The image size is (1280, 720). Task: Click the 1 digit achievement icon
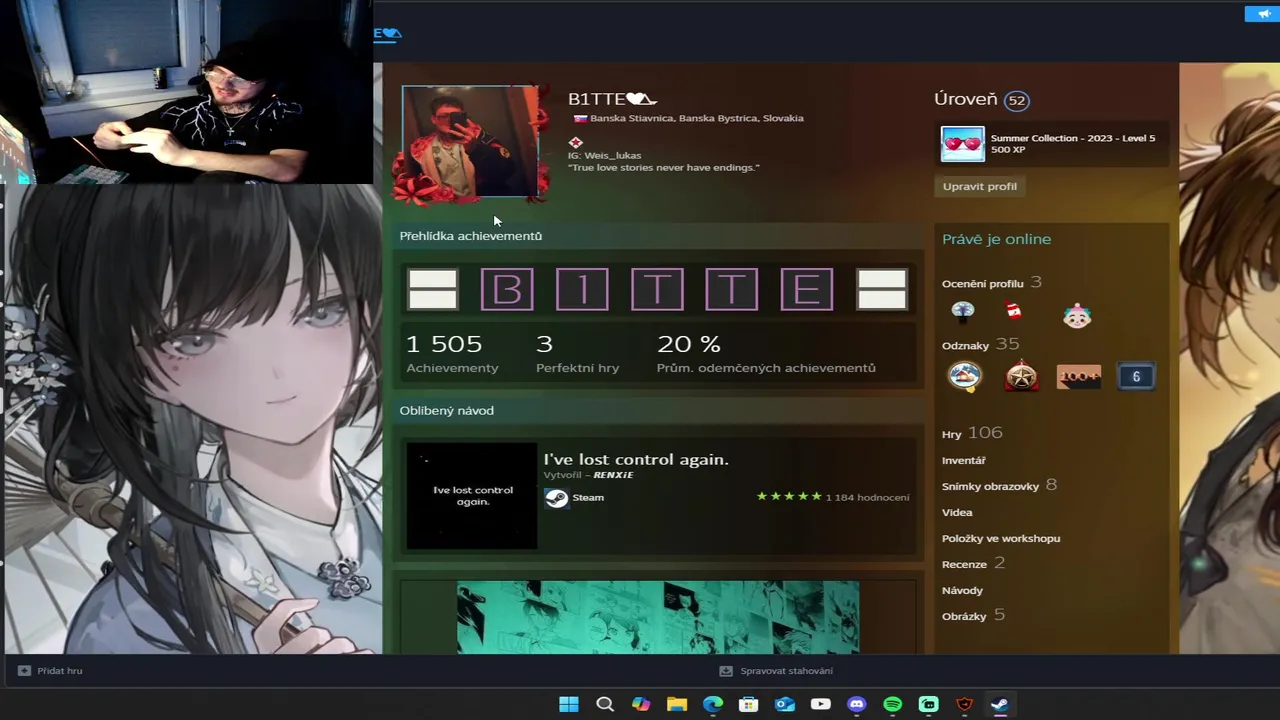pyautogui.click(x=582, y=290)
